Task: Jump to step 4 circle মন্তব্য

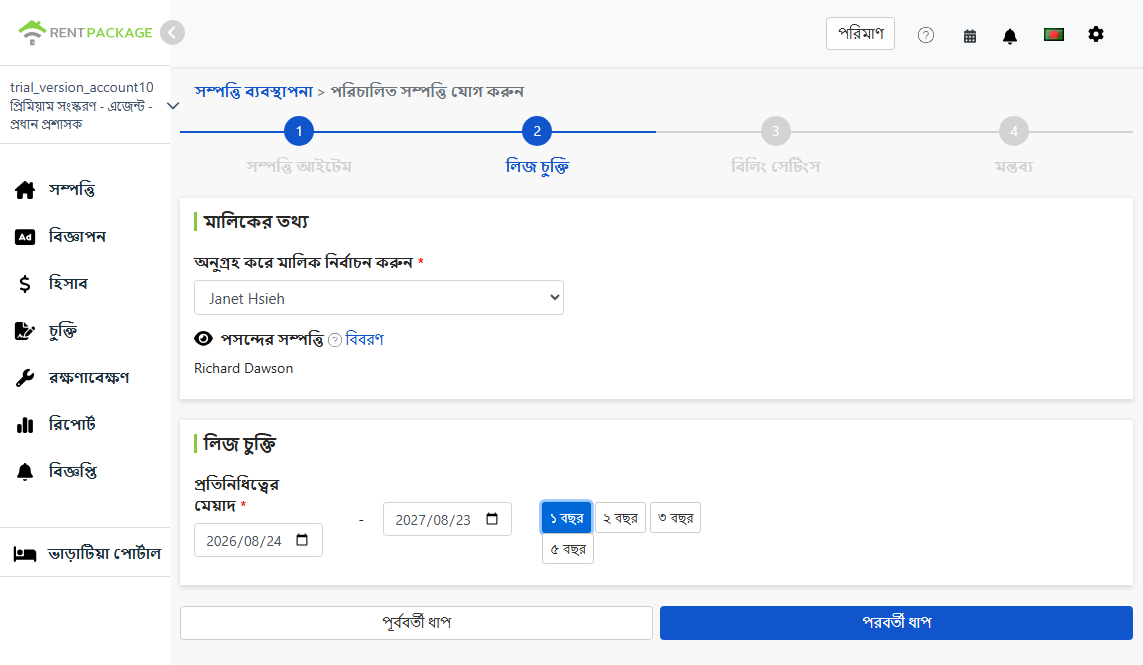Action: coord(1013,131)
